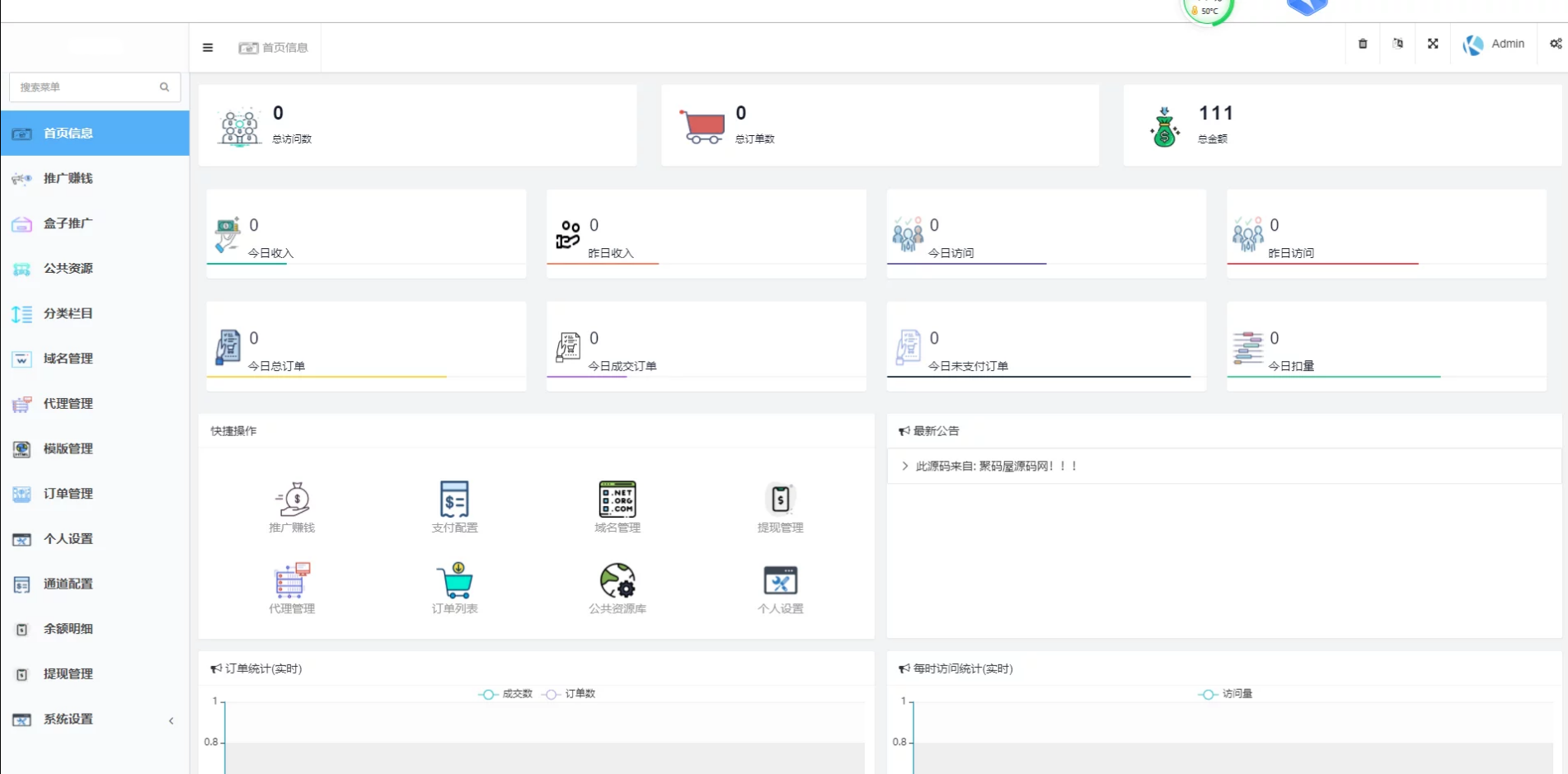Toggle 访问量 series in visits chart legend
This screenshot has height=774, width=1568.
[1226, 694]
